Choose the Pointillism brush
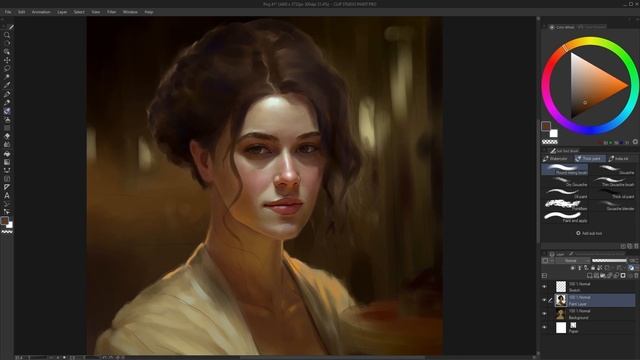The height and width of the screenshot is (360, 640). (565, 205)
